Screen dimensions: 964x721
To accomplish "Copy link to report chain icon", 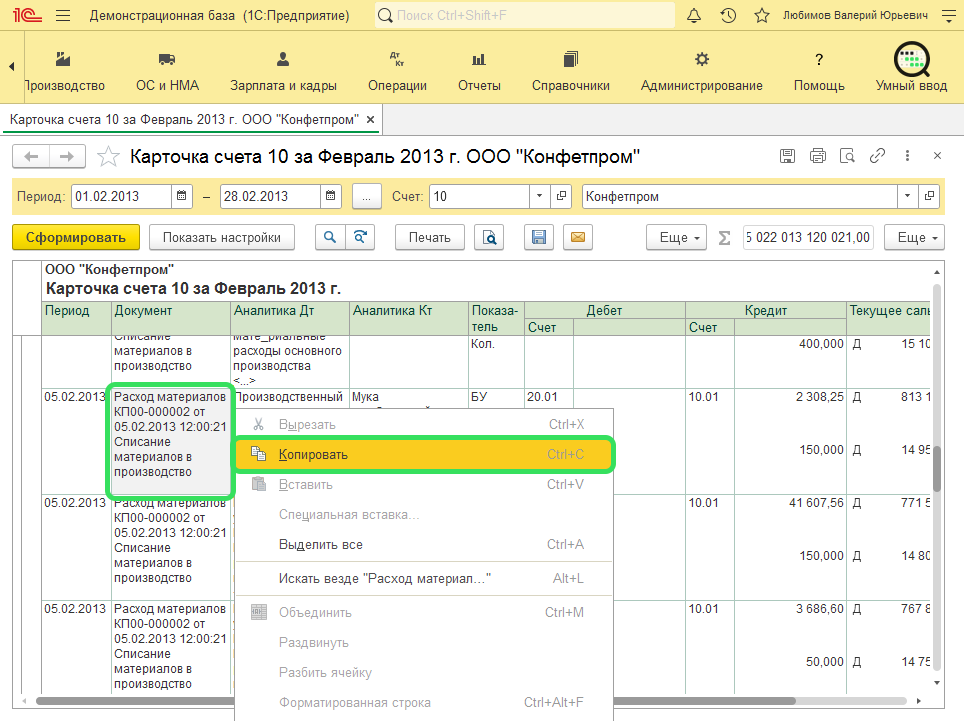I will click(877, 156).
